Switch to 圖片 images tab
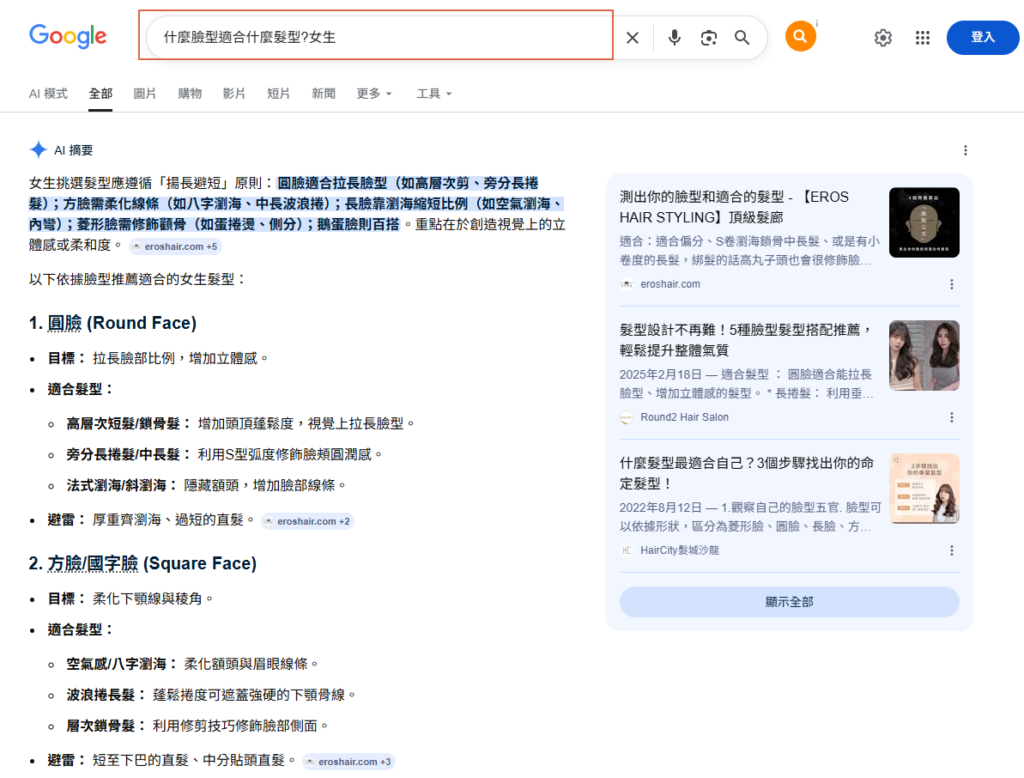 tap(145, 93)
